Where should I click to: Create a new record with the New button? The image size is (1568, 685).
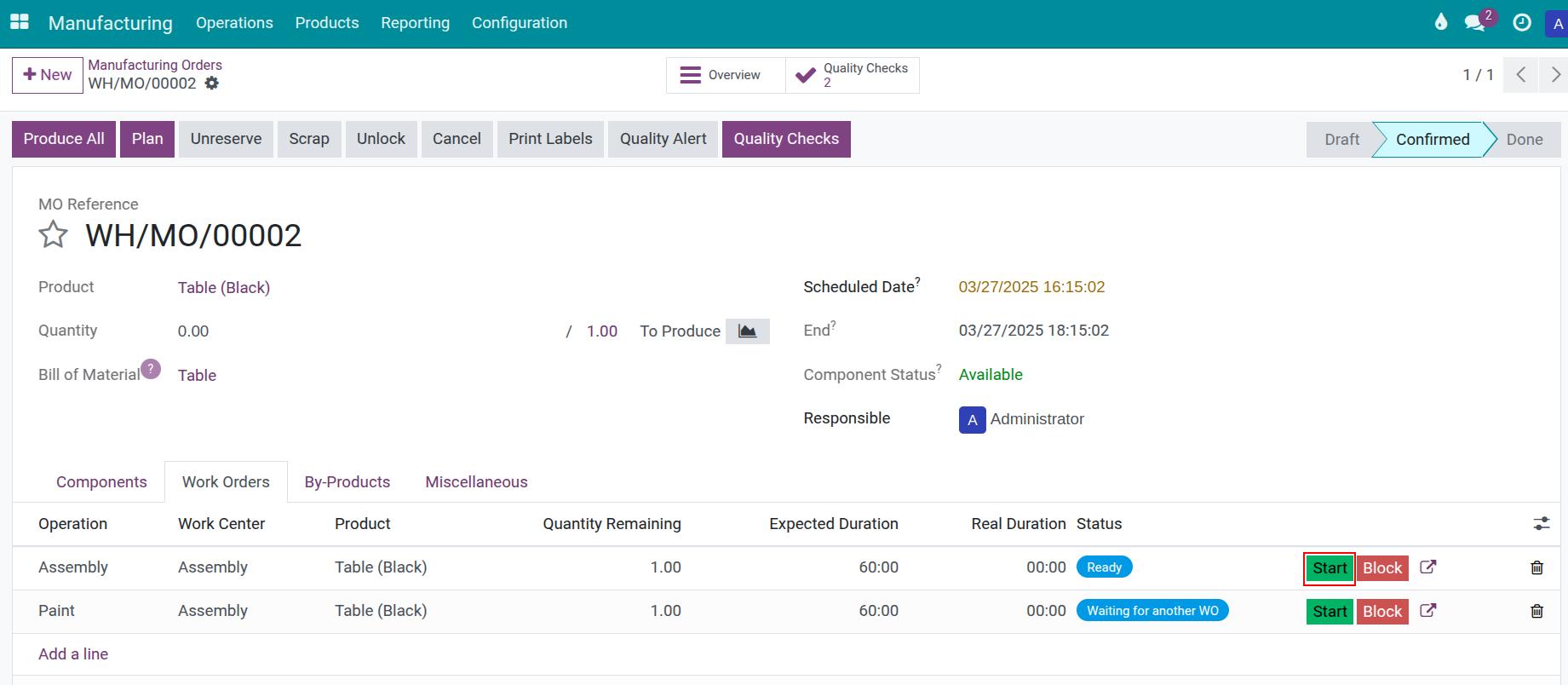pos(48,75)
